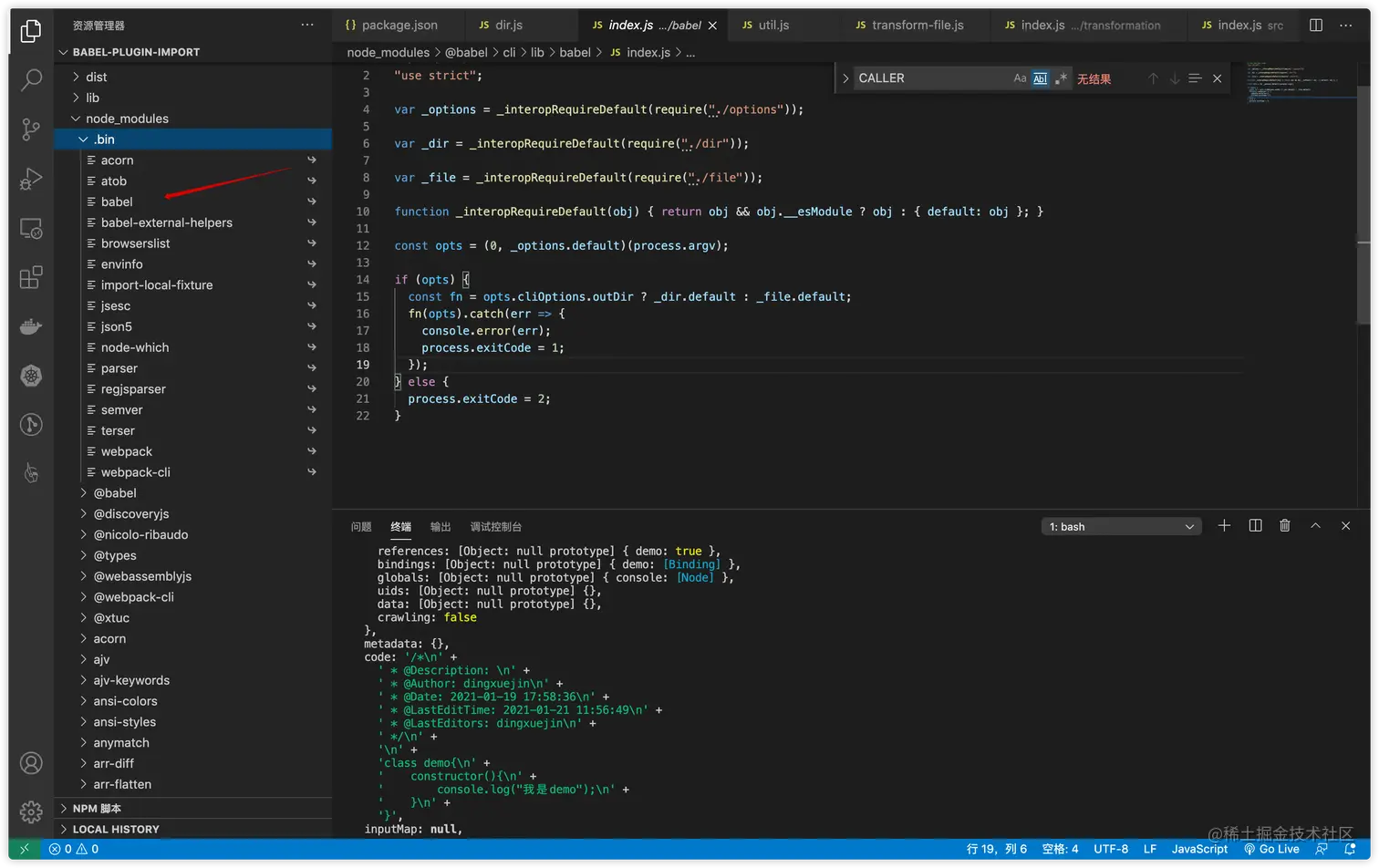1379x868 pixels.
Task: Open the Explorer view in activity bar
Action: (x=31, y=31)
